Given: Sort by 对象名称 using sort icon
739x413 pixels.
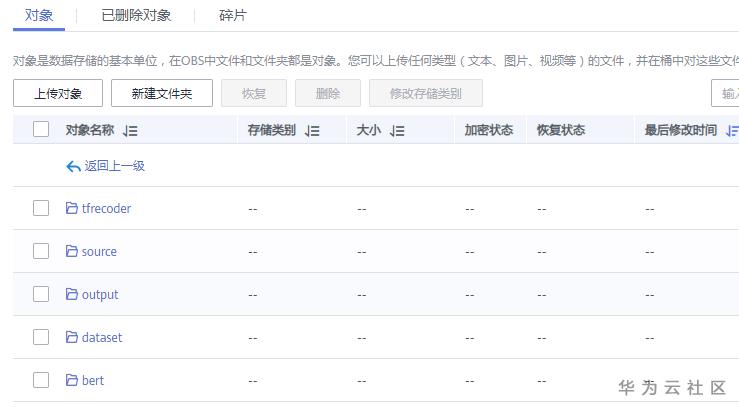Looking at the screenshot, I should click(130, 130).
